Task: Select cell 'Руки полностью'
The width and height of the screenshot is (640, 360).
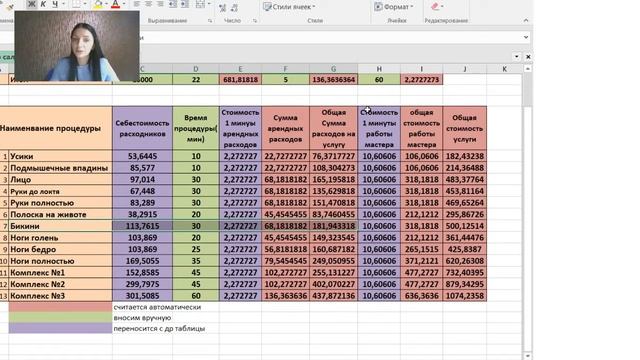Action: pyautogui.click(x=60, y=203)
